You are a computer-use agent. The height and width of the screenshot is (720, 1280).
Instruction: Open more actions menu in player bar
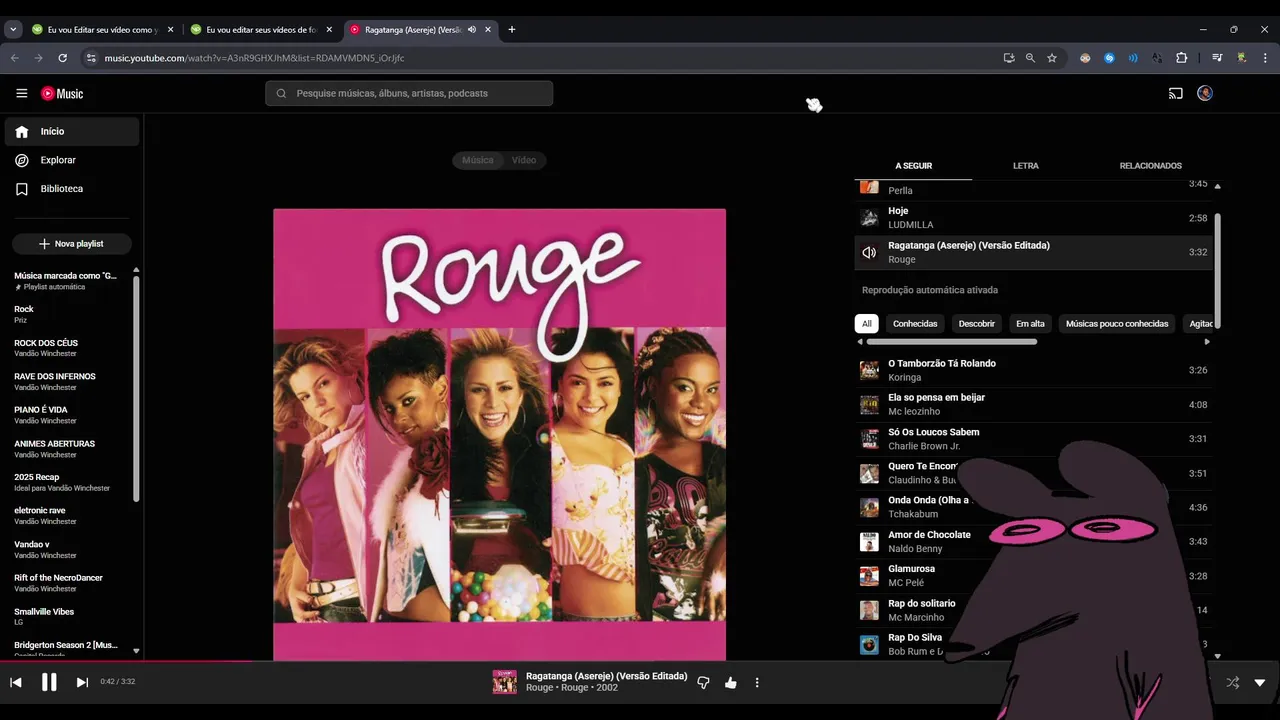757,683
